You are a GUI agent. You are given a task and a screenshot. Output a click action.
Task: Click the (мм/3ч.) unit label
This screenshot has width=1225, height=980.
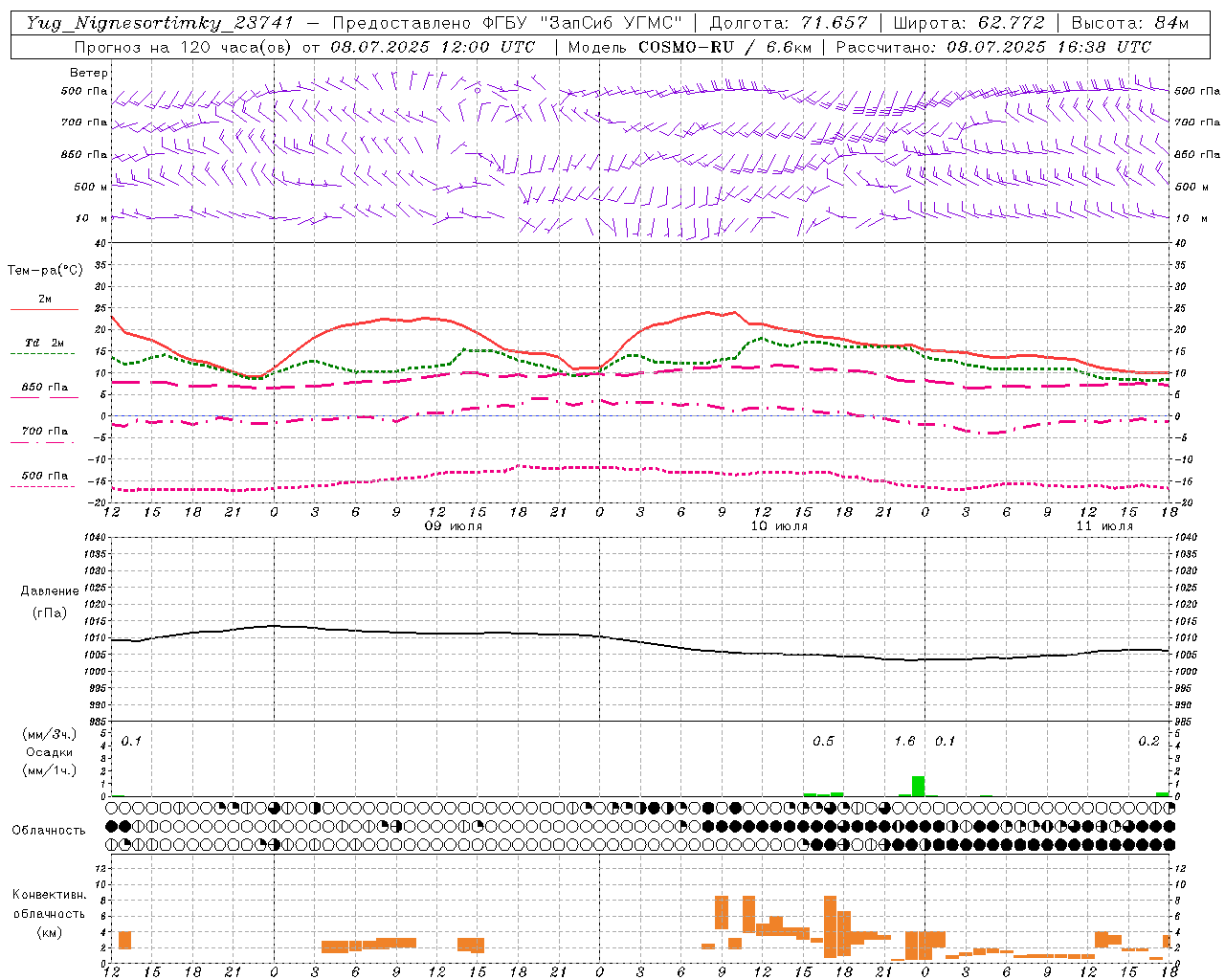tap(48, 734)
